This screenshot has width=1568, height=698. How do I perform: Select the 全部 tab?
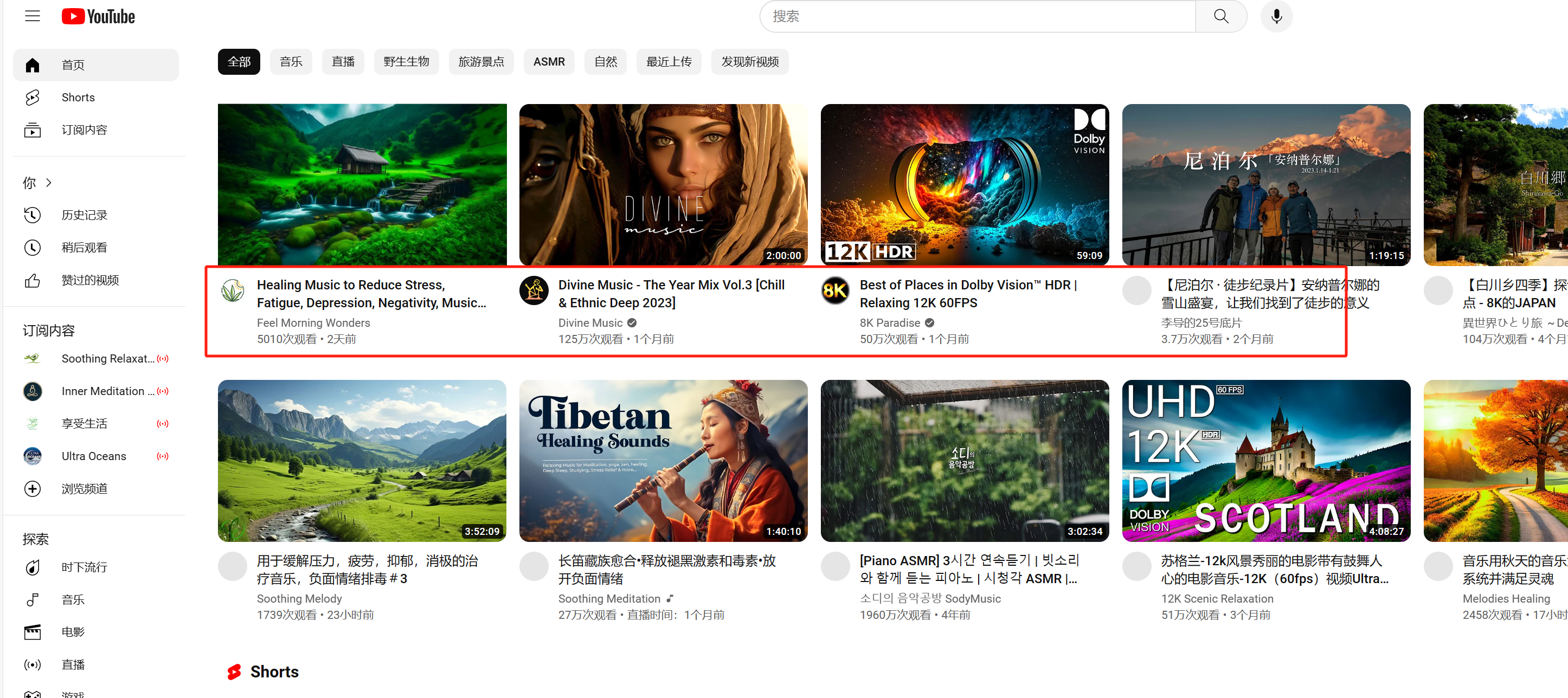pyautogui.click(x=238, y=63)
